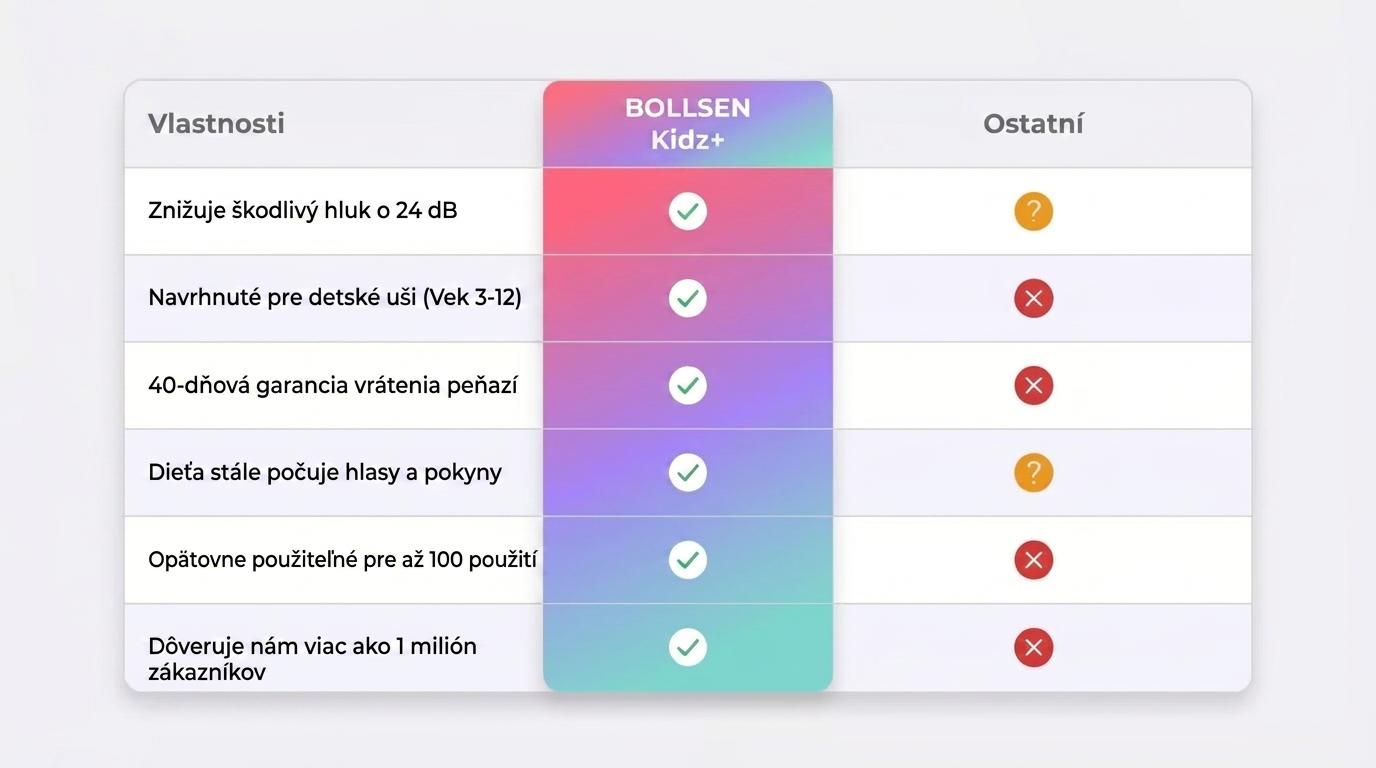1376x768 pixels.
Task: Click 'Dôveruje nám viac ako 1 milión zákazníkov' text
Action: click(312, 658)
